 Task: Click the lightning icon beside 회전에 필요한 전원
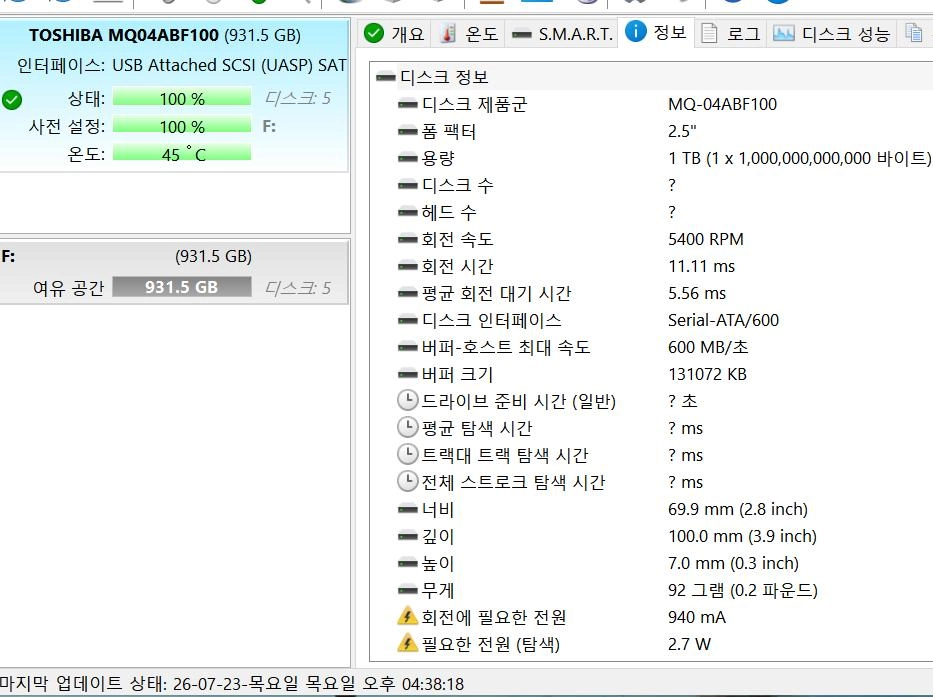coord(408,617)
